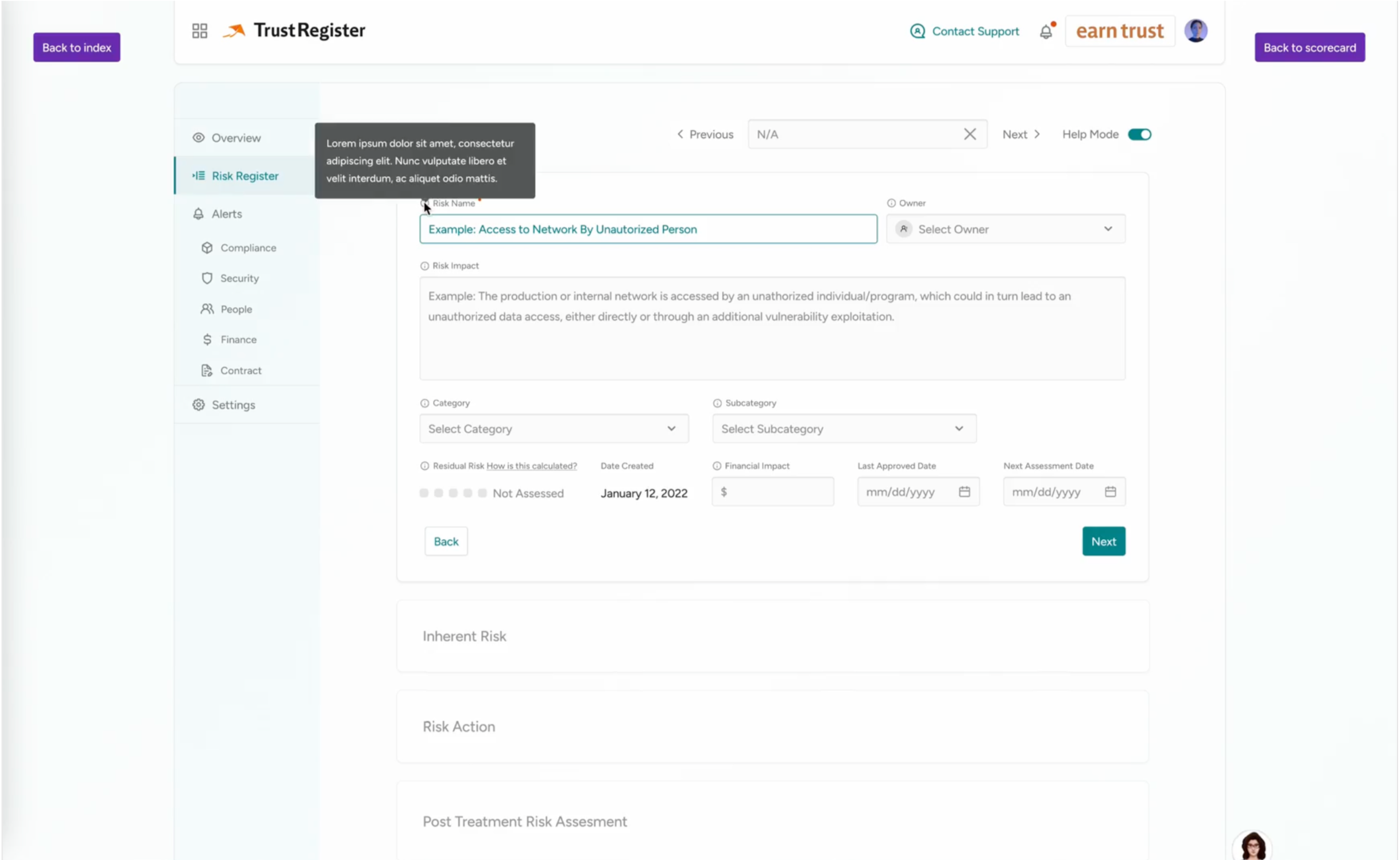1400x860 pixels.
Task: Expand the Select Owner dropdown
Action: (x=1005, y=229)
